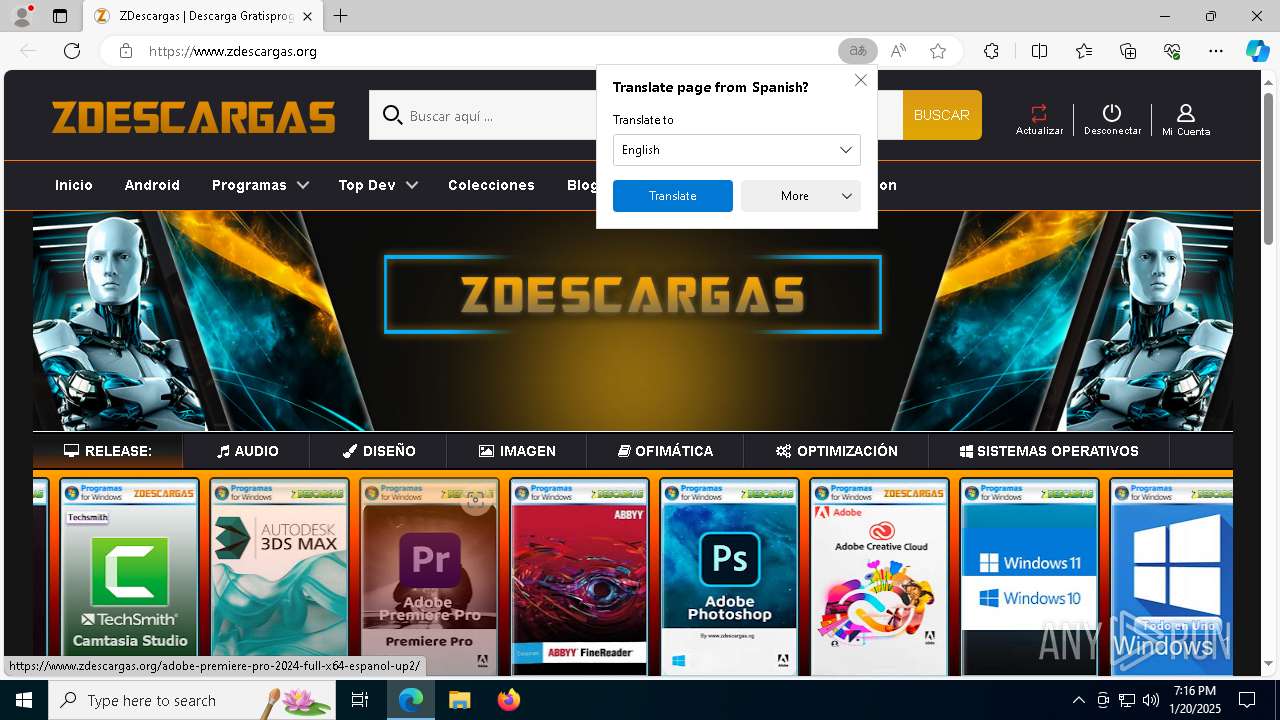The image size is (1280, 720).
Task: Open the Android menu item
Action: pos(152,185)
